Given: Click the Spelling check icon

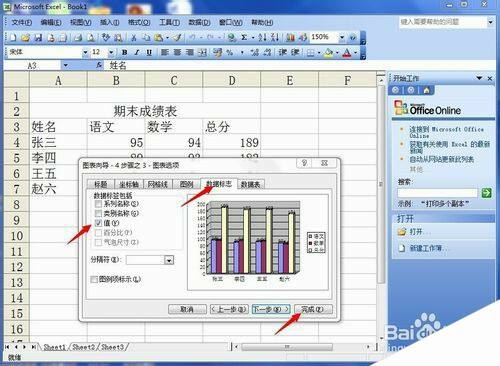Looking at the screenshot, I should [106, 38].
